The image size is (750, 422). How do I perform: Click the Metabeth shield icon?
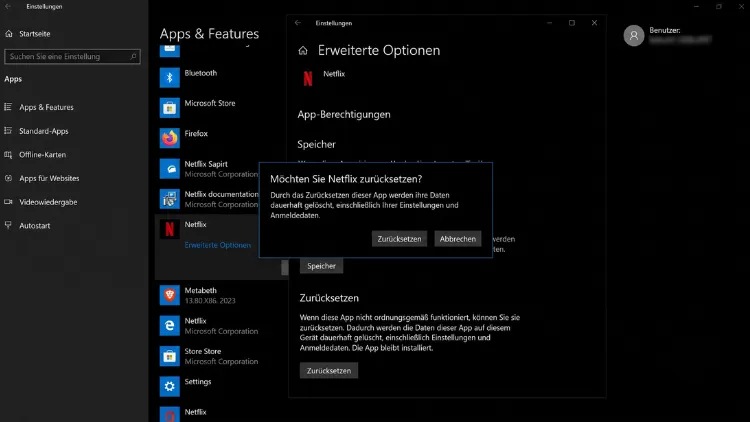169,295
